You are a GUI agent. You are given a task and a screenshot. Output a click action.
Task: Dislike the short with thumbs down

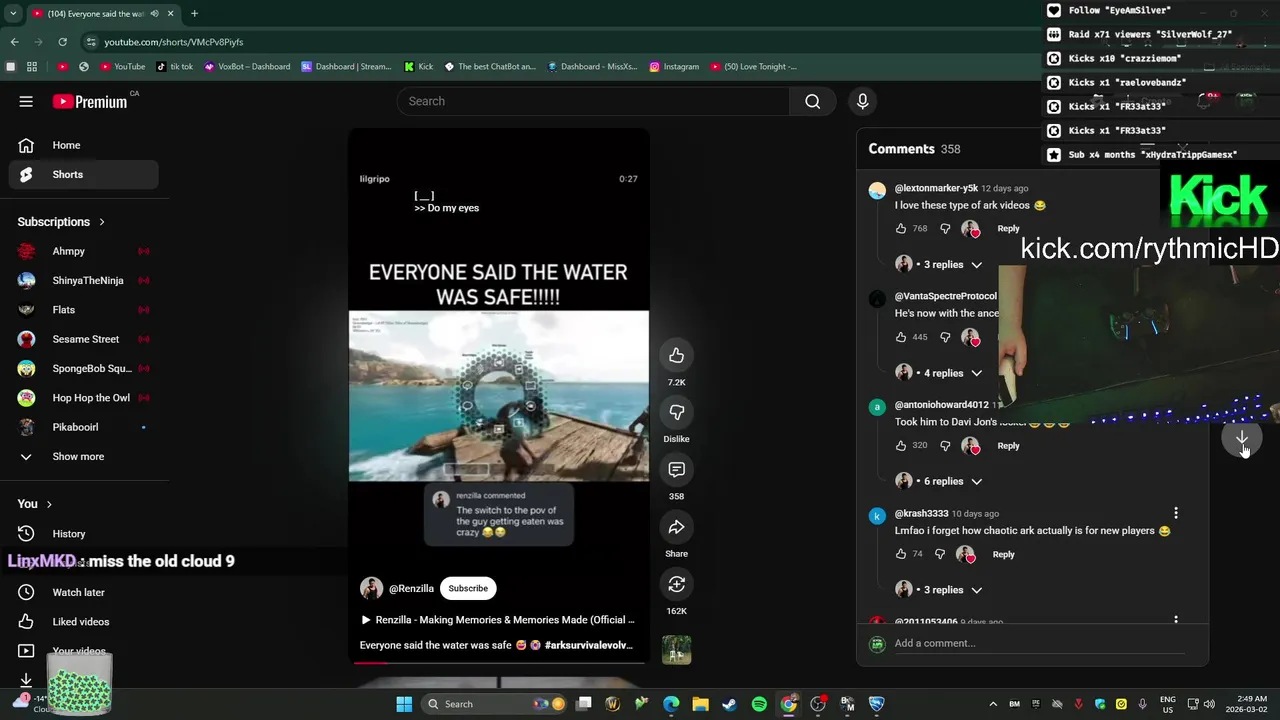click(676, 412)
